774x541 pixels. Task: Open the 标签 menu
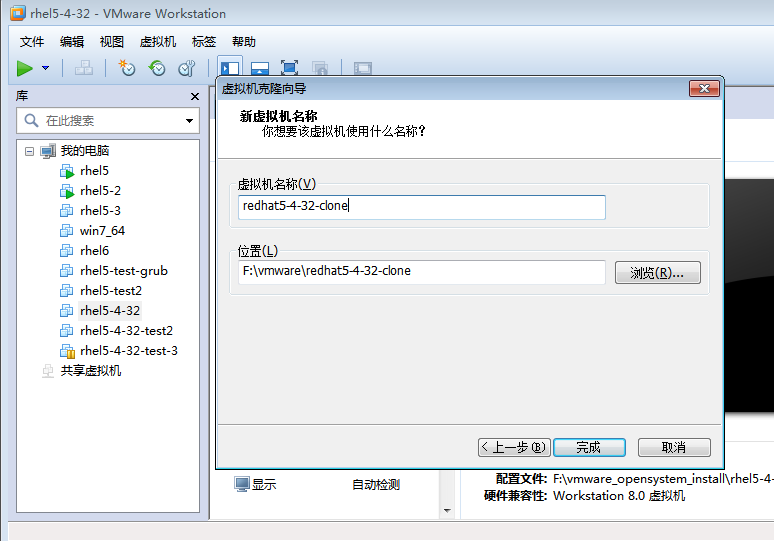(204, 42)
